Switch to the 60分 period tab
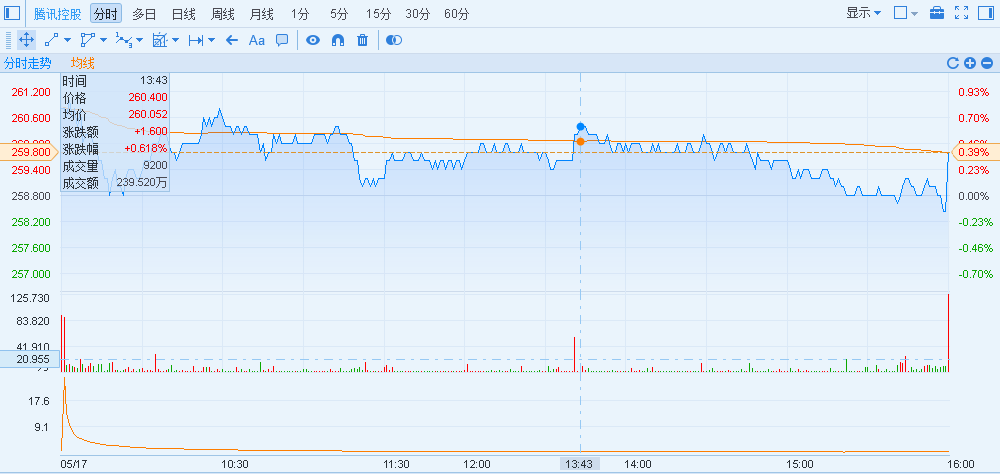 pyautogui.click(x=457, y=14)
